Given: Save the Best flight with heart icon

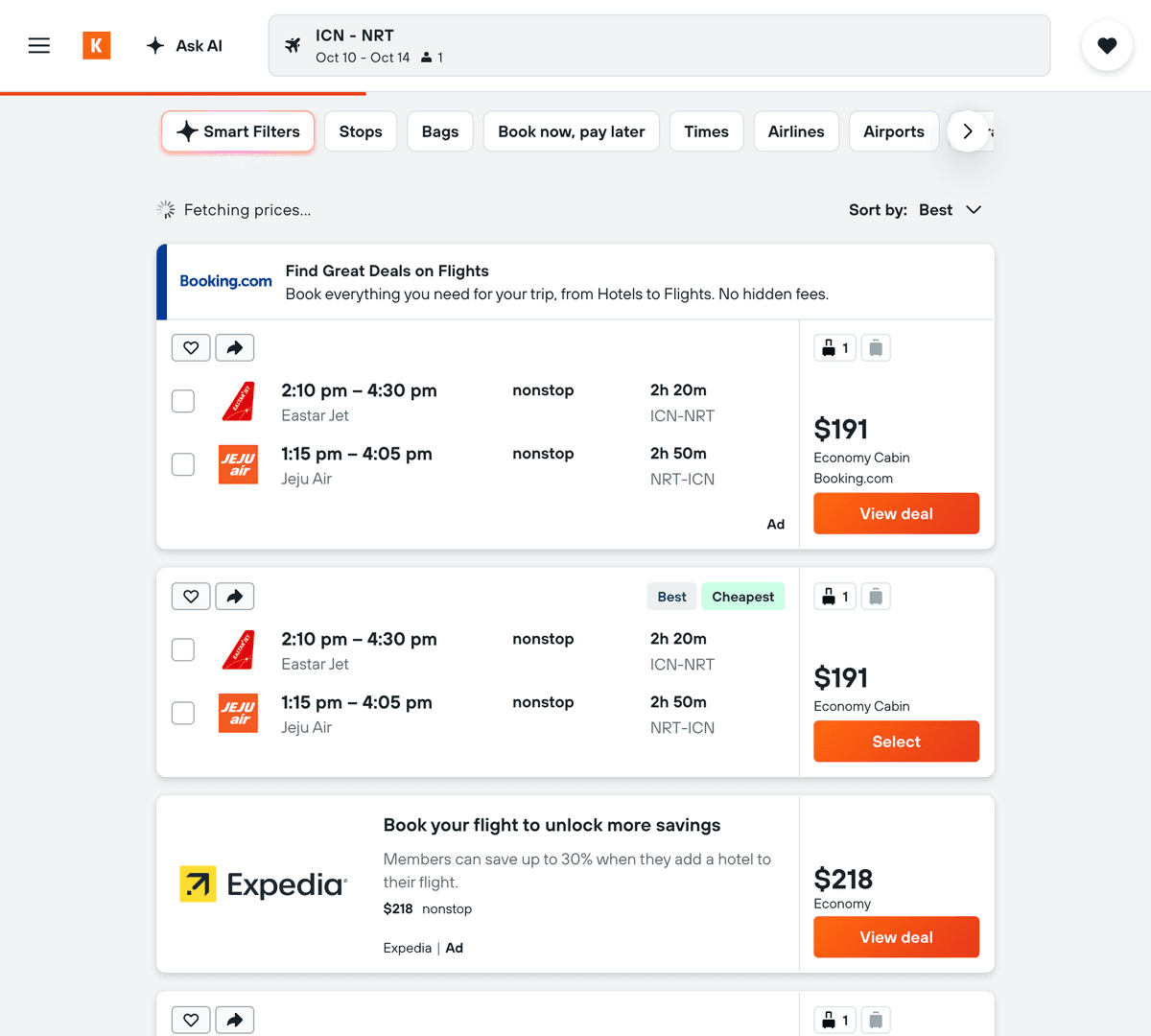Looking at the screenshot, I should [191, 597].
